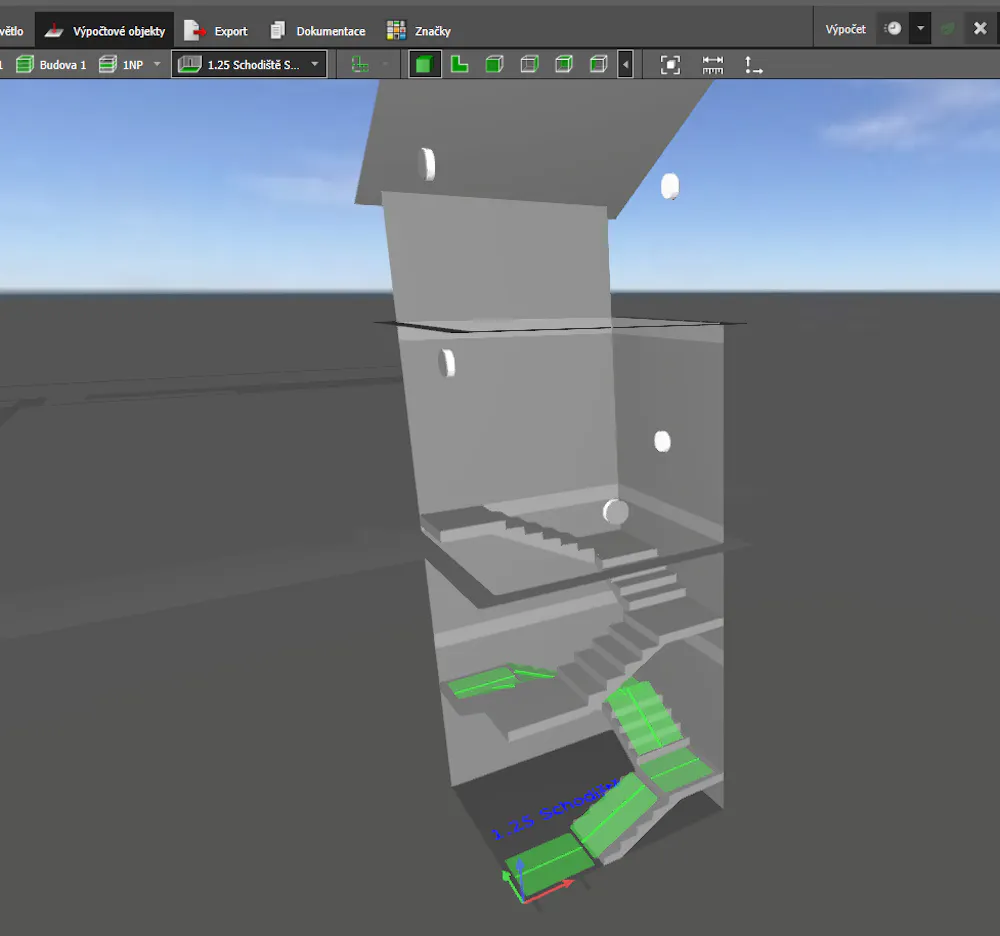Expand dropdown arrow next to layout icon
Image resolution: width=1000 pixels, height=936 pixels.
pos(385,64)
